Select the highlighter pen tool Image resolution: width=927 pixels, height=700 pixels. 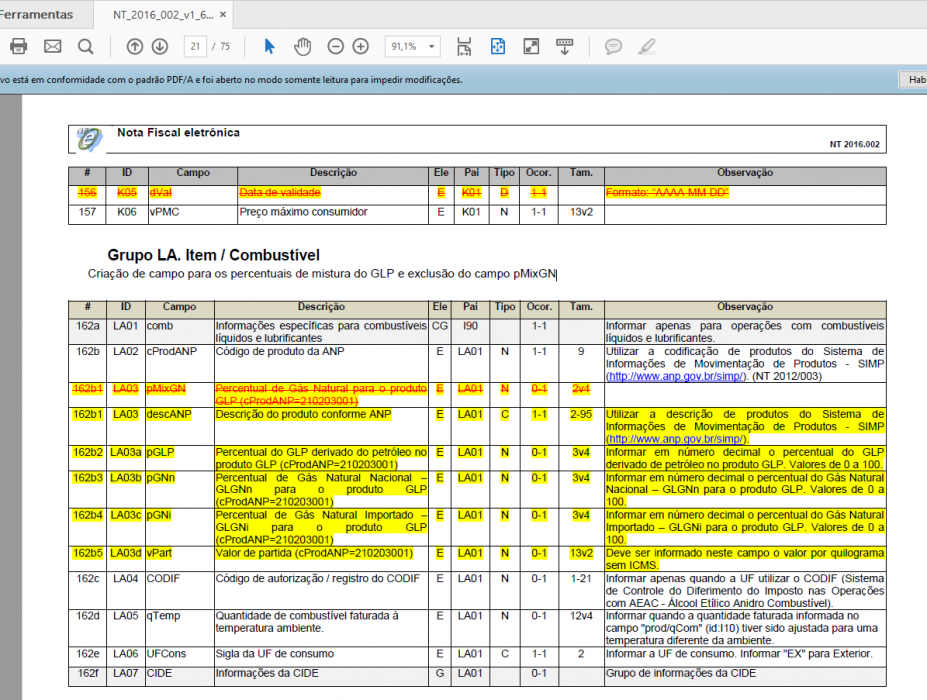point(647,46)
